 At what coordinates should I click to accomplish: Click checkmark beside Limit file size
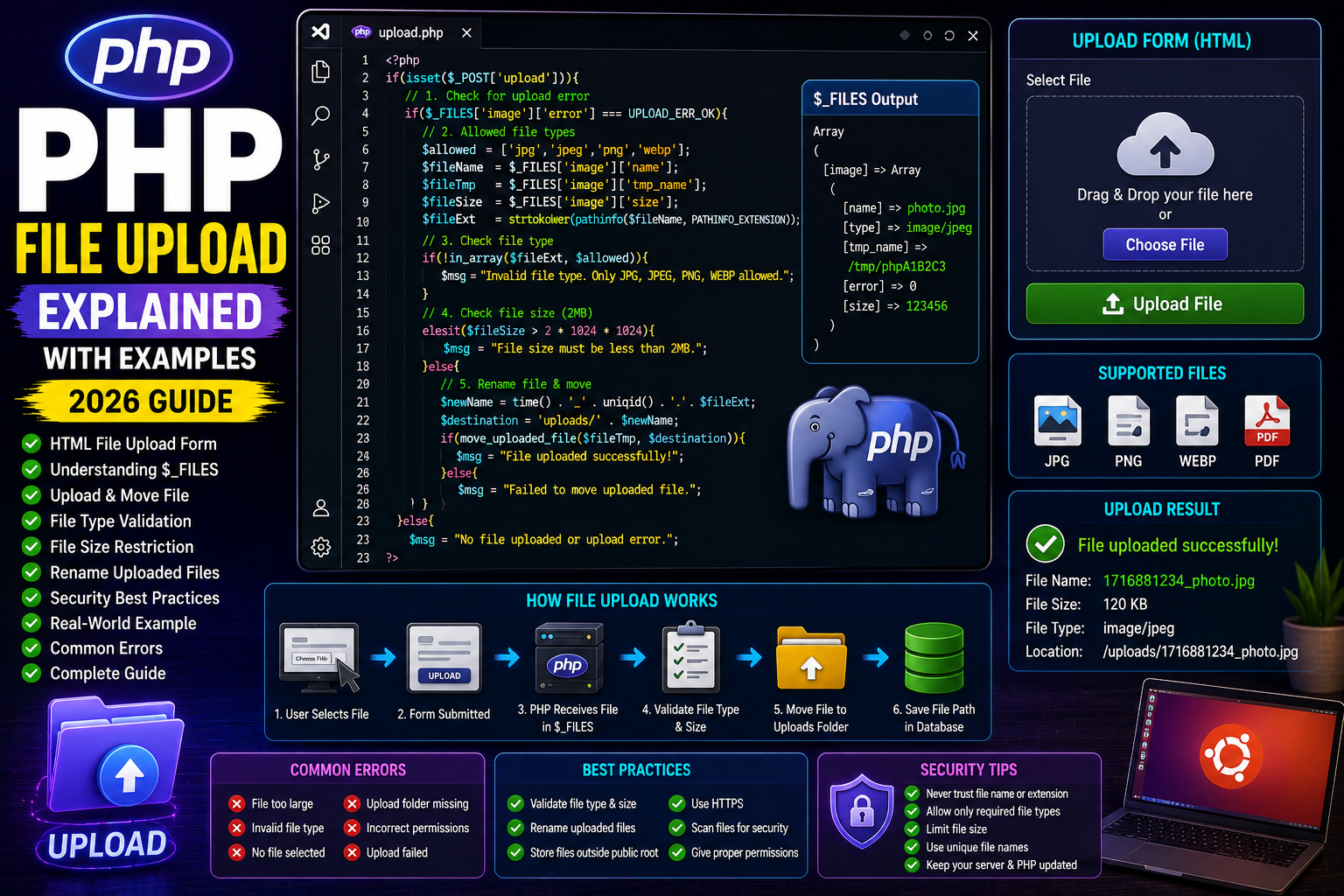point(913,829)
